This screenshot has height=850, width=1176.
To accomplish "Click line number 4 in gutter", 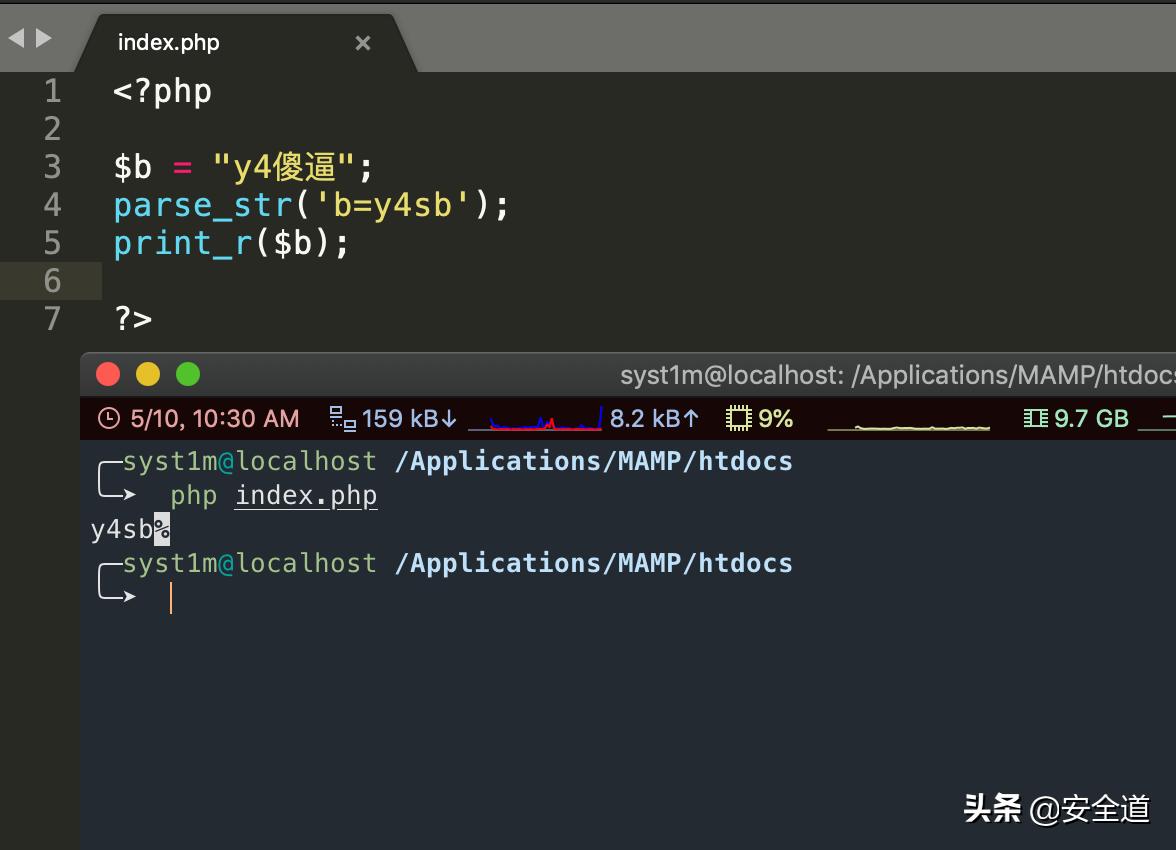I will pos(52,205).
